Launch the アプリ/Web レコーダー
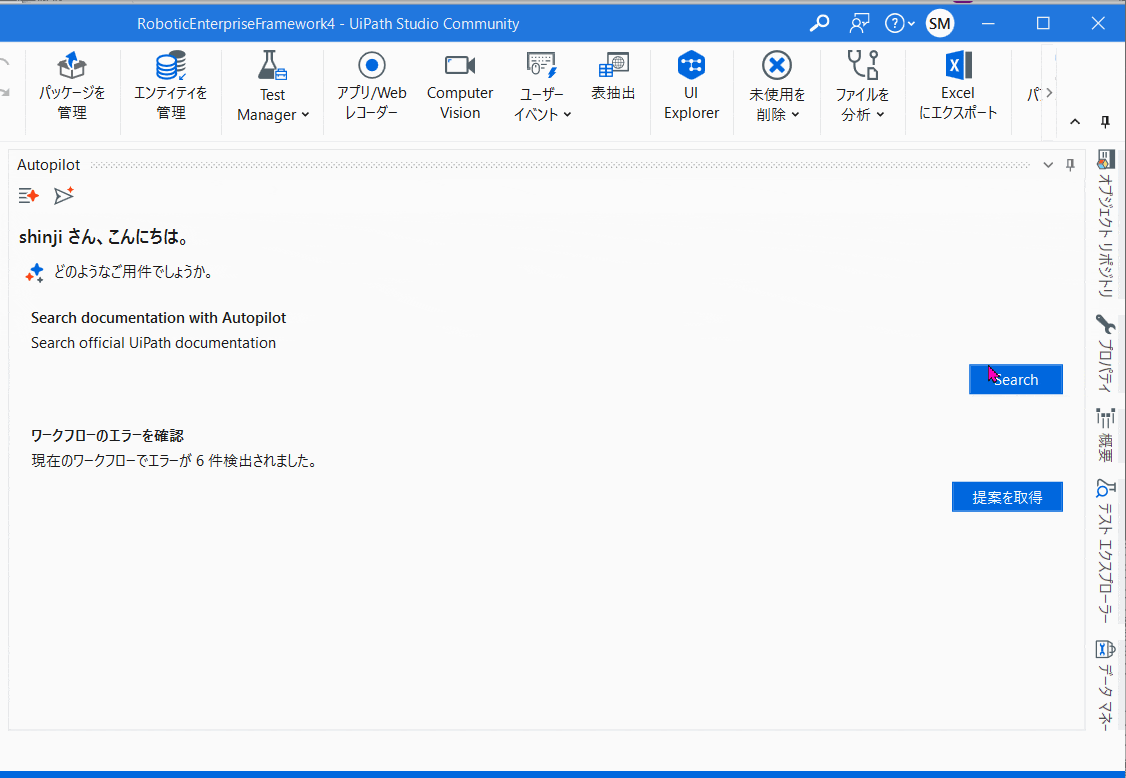The width and height of the screenshot is (1126, 778). [371, 86]
